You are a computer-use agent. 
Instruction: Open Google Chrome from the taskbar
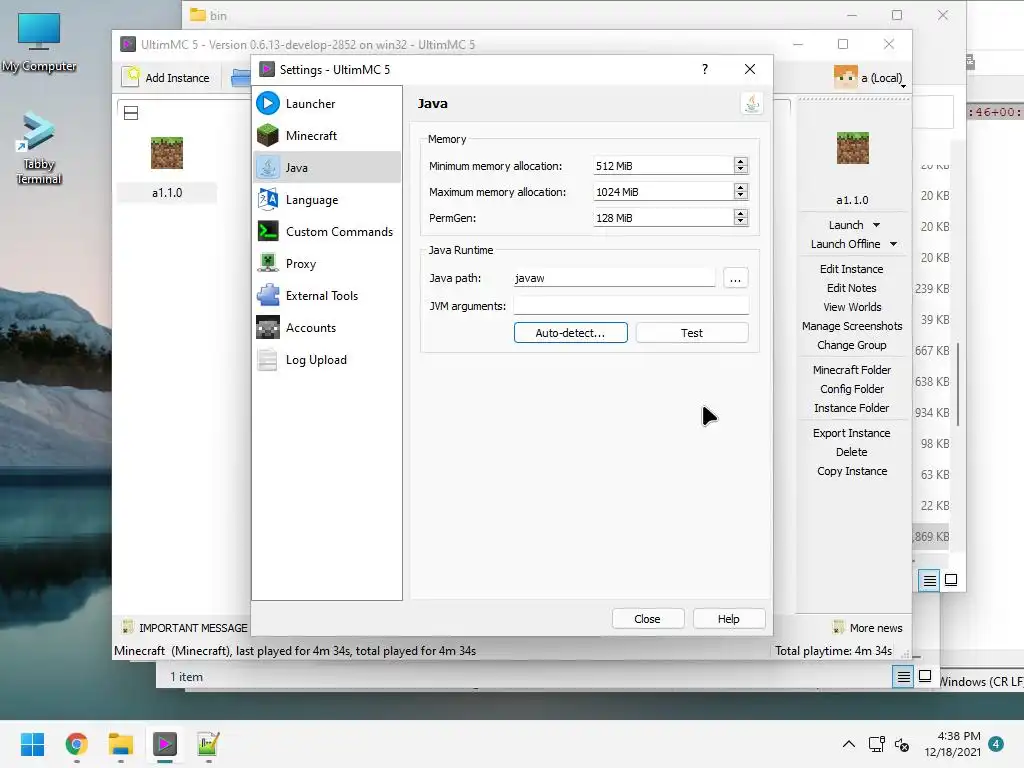point(76,744)
